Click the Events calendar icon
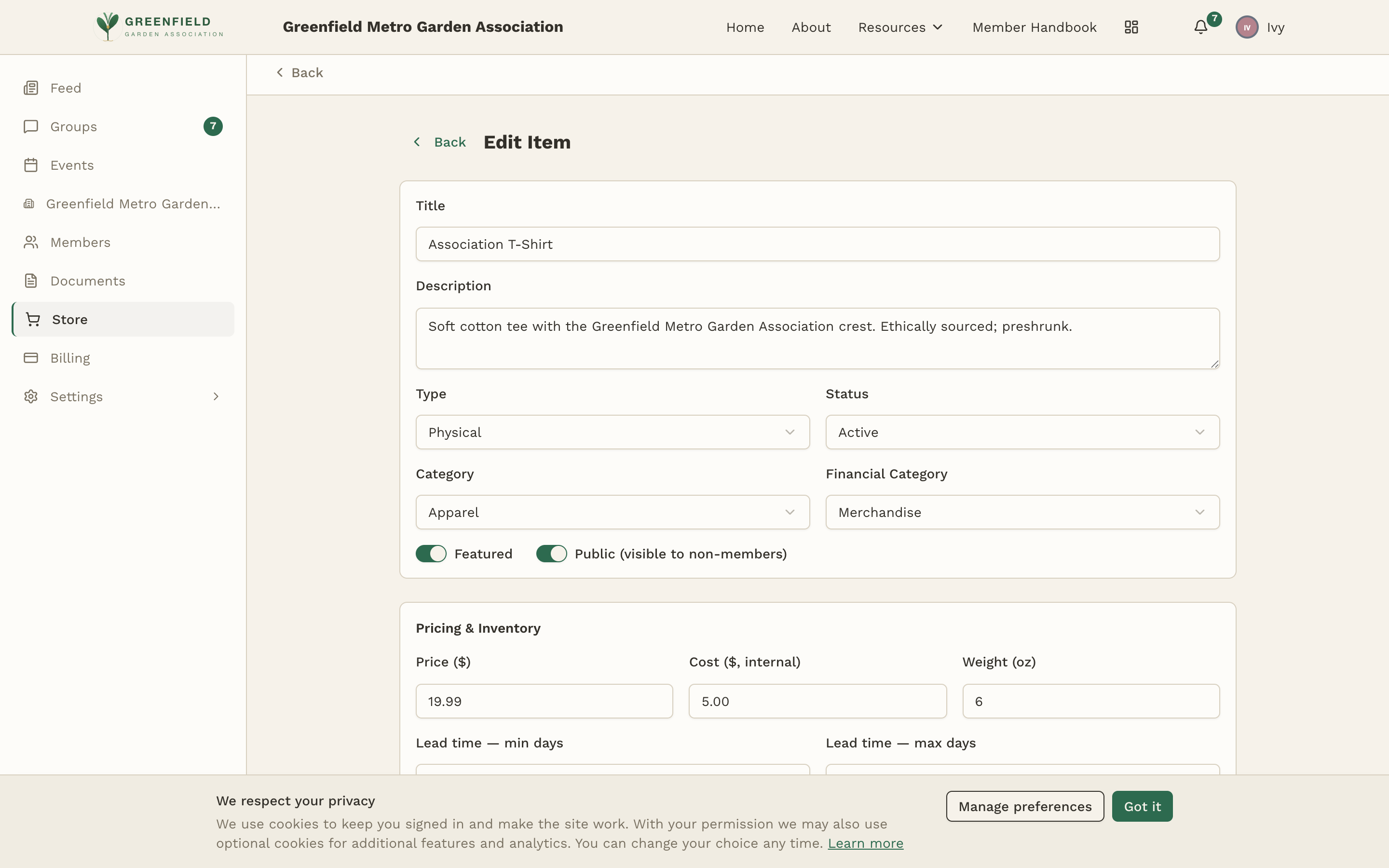This screenshot has width=1389, height=868. [x=31, y=165]
